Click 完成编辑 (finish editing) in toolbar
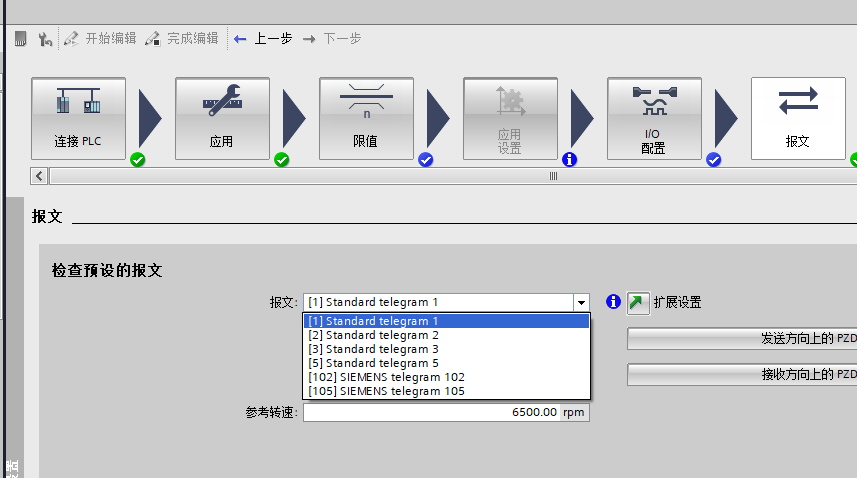The width and height of the screenshot is (857, 478). pyautogui.click(x=181, y=39)
